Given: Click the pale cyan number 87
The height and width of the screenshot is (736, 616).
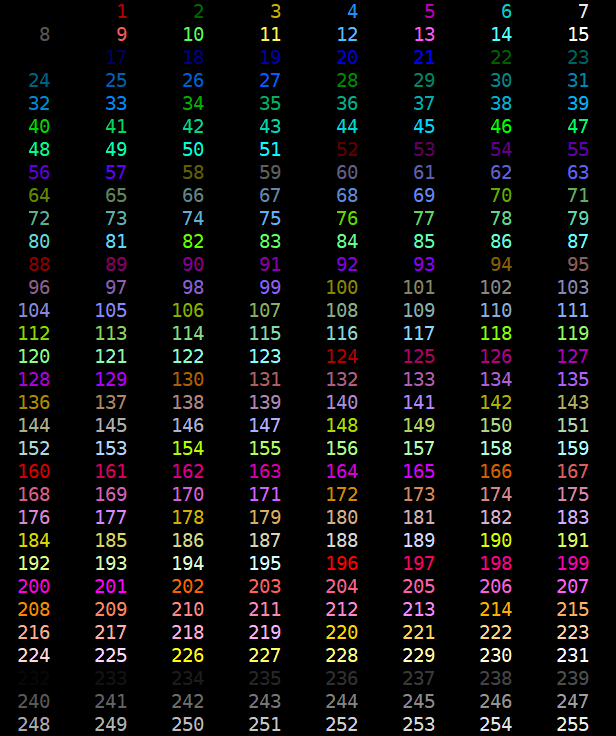Looking at the screenshot, I should (x=578, y=241).
